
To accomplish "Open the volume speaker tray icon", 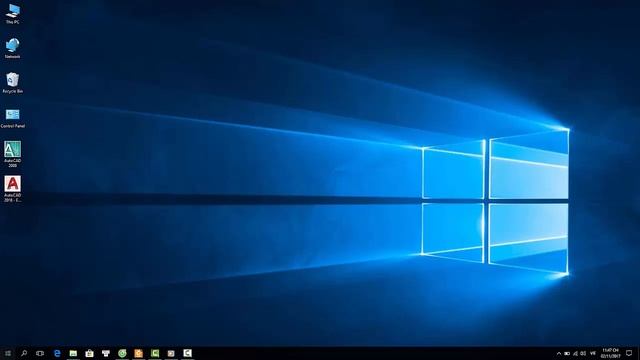I will coord(583,353).
